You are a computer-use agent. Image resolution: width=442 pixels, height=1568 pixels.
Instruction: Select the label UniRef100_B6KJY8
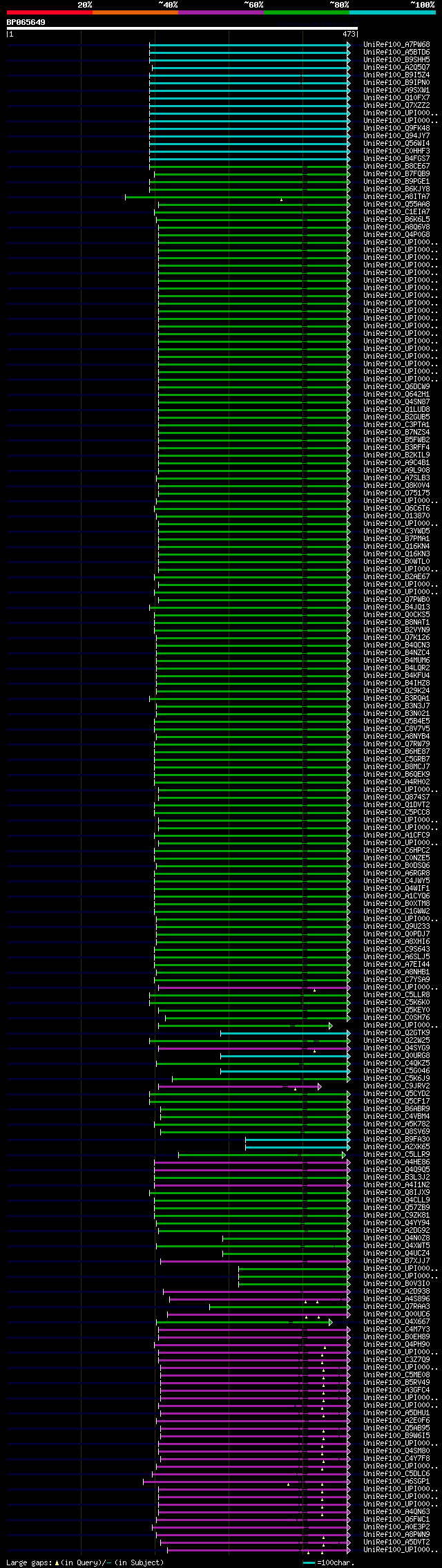396,189
